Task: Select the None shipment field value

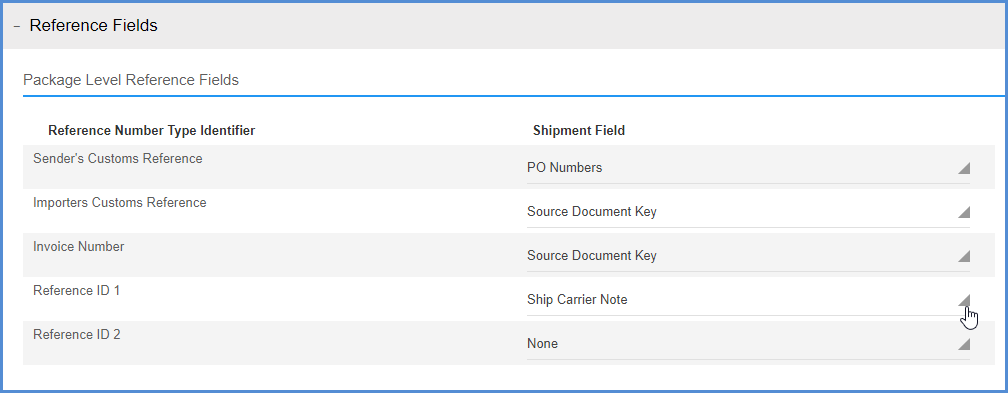Action: [x=748, y=344]
